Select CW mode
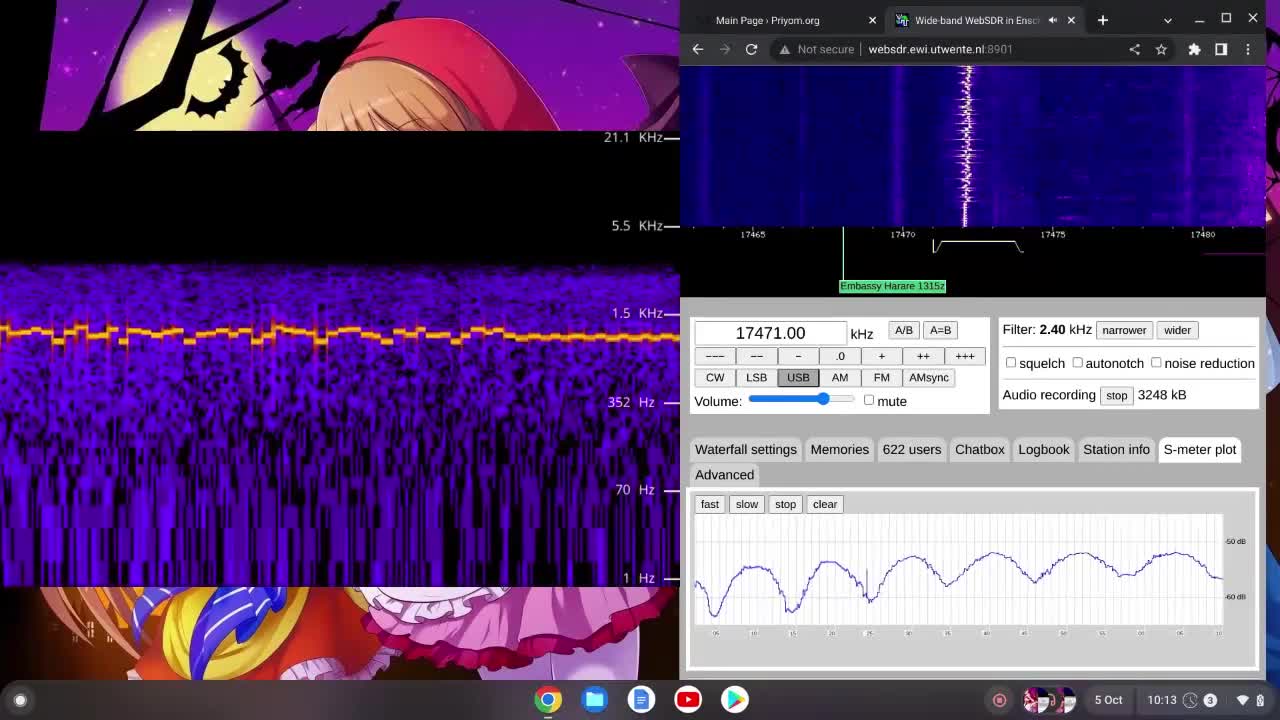The height and width of the screenshot is (720, 1280). 715,377
